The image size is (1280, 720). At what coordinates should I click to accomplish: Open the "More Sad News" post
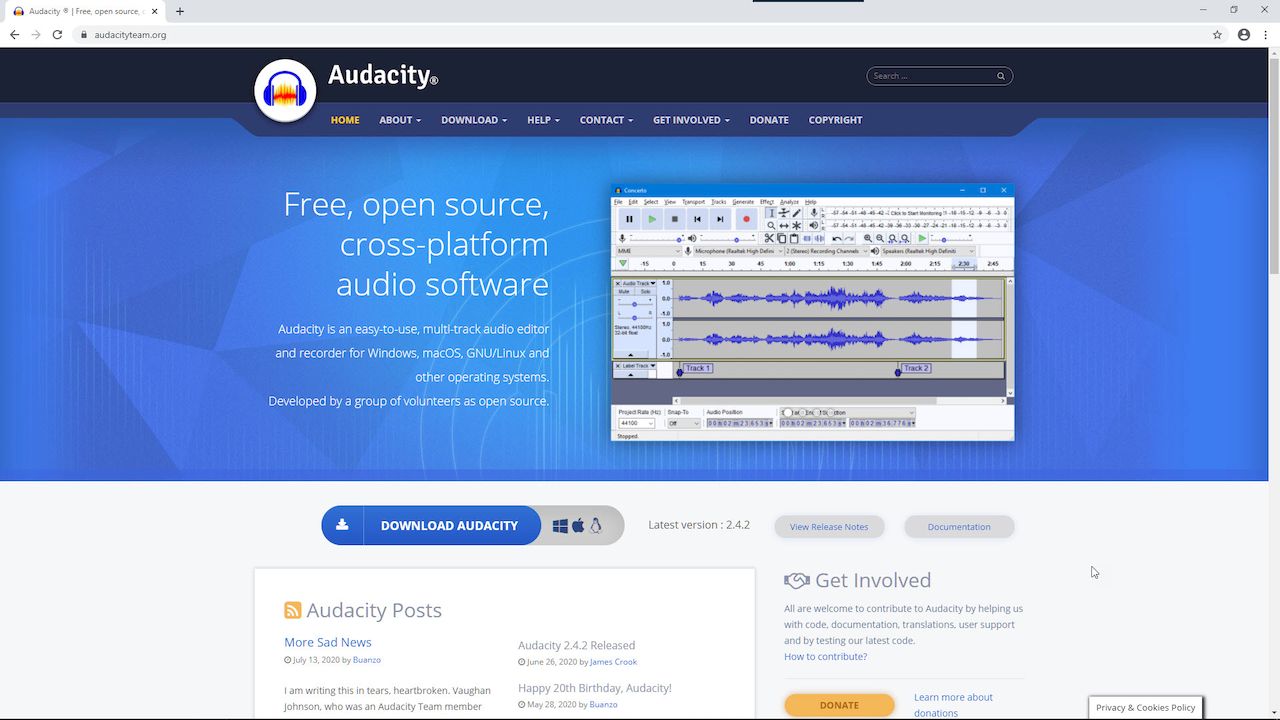327,642
